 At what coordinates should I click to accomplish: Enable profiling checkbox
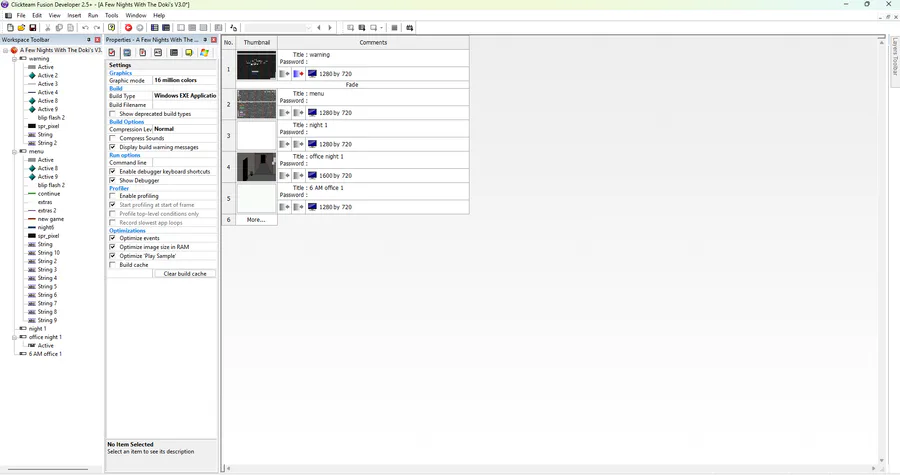(112, 196)
